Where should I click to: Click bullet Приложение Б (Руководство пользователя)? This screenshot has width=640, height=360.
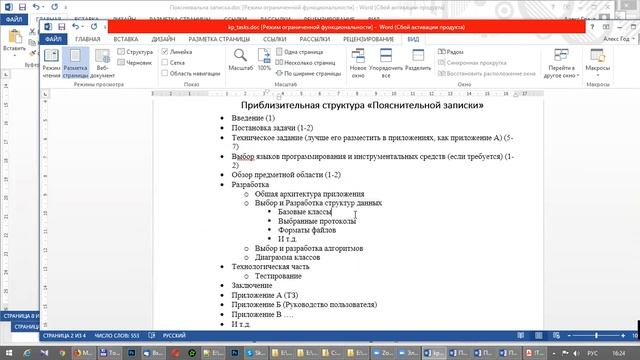click(x=304, y=304)
